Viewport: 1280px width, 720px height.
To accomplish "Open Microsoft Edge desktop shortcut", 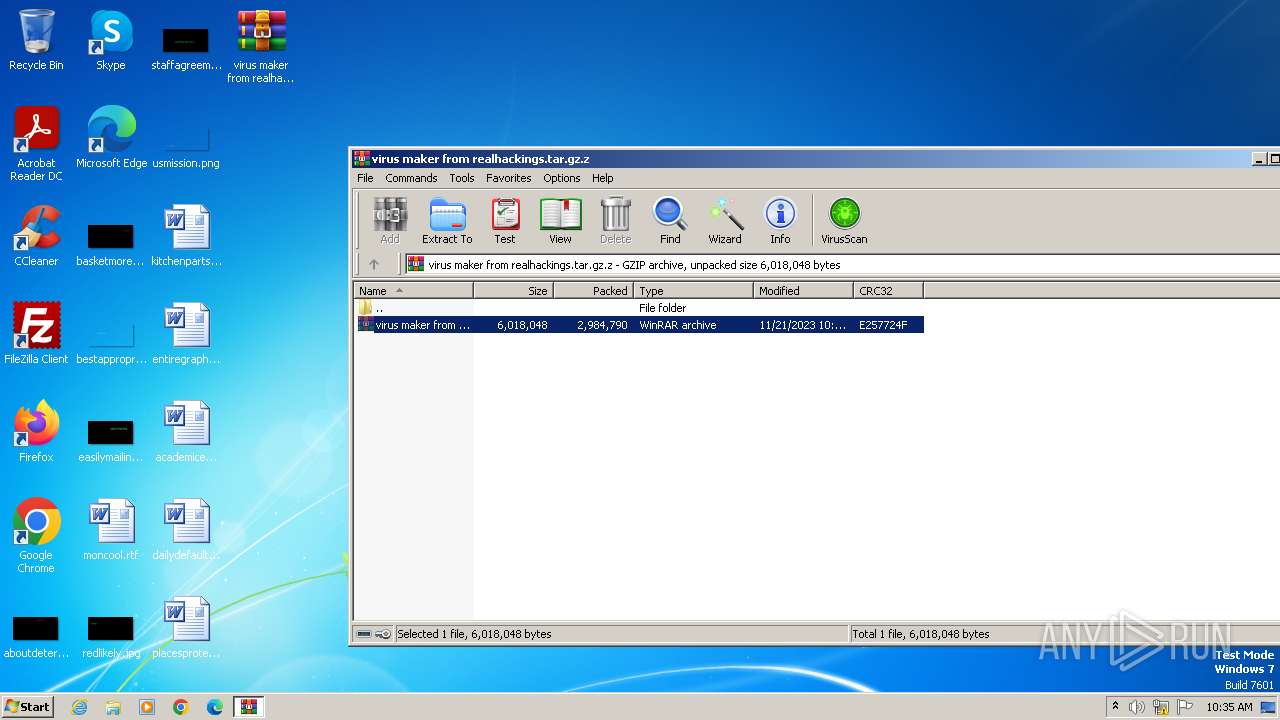I will (111, 138).
